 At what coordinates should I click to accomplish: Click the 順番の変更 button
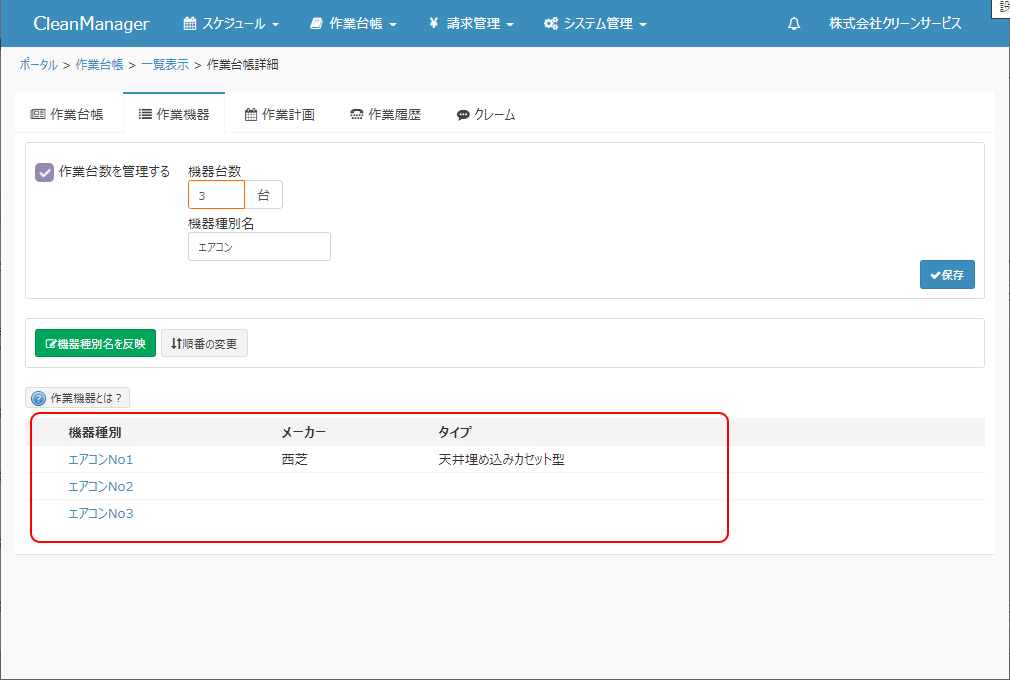[x=204, y=344]
